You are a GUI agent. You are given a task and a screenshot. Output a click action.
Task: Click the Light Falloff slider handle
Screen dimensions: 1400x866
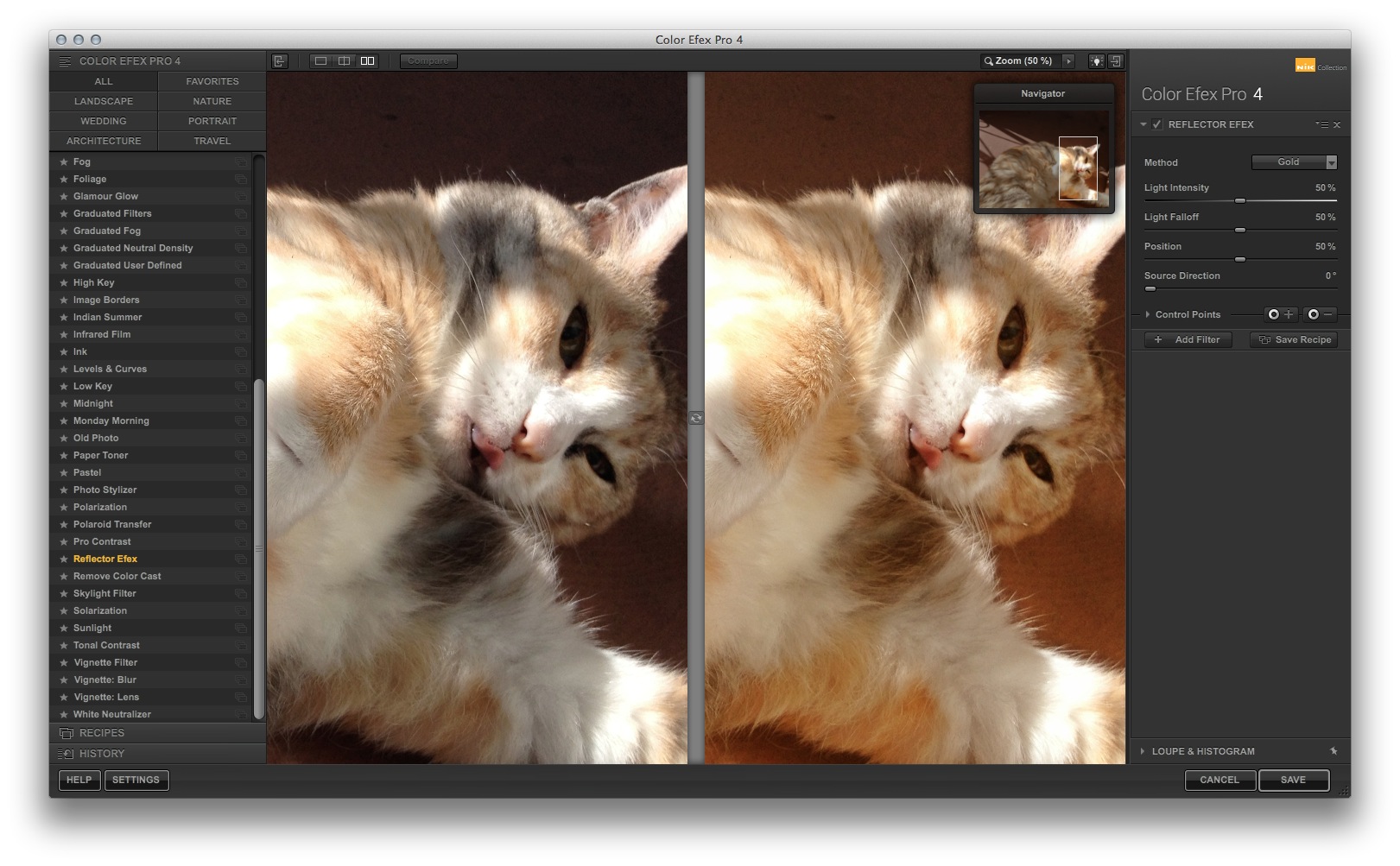click(1240, 230)
